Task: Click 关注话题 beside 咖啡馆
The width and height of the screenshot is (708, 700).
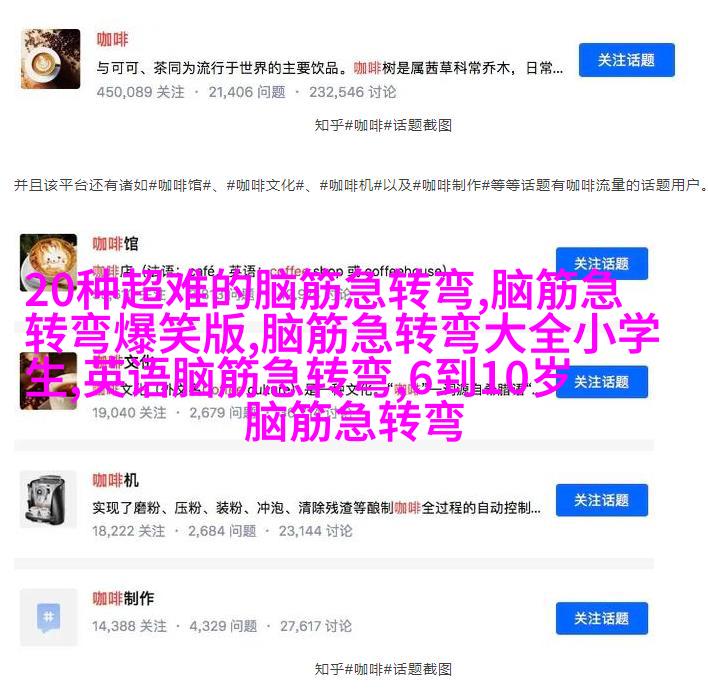Action: click(x=602, y=264)
